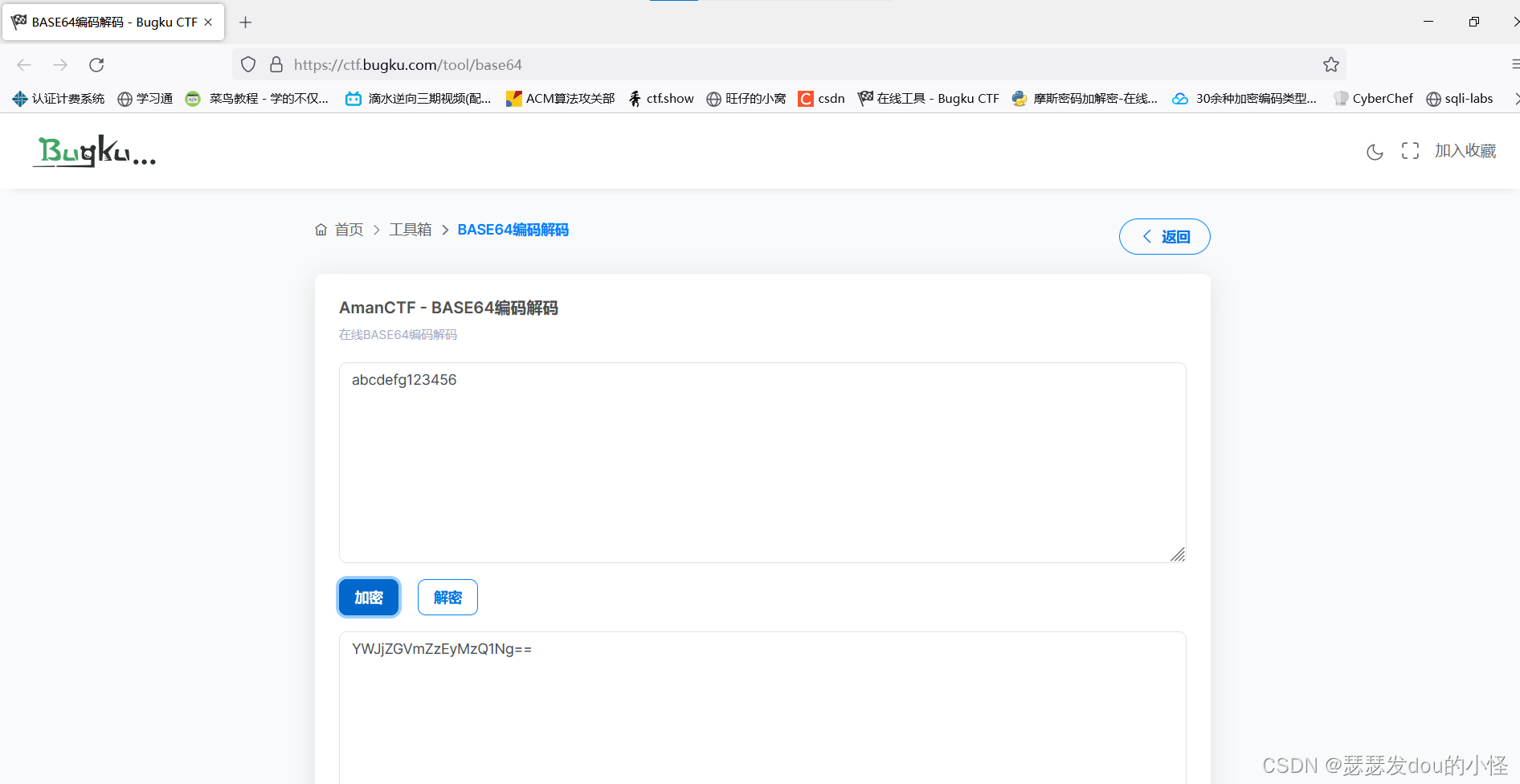
Task: Click the output textarea with YWJjZGVm result
Action: pyautogui.click(x=762, y=708)
